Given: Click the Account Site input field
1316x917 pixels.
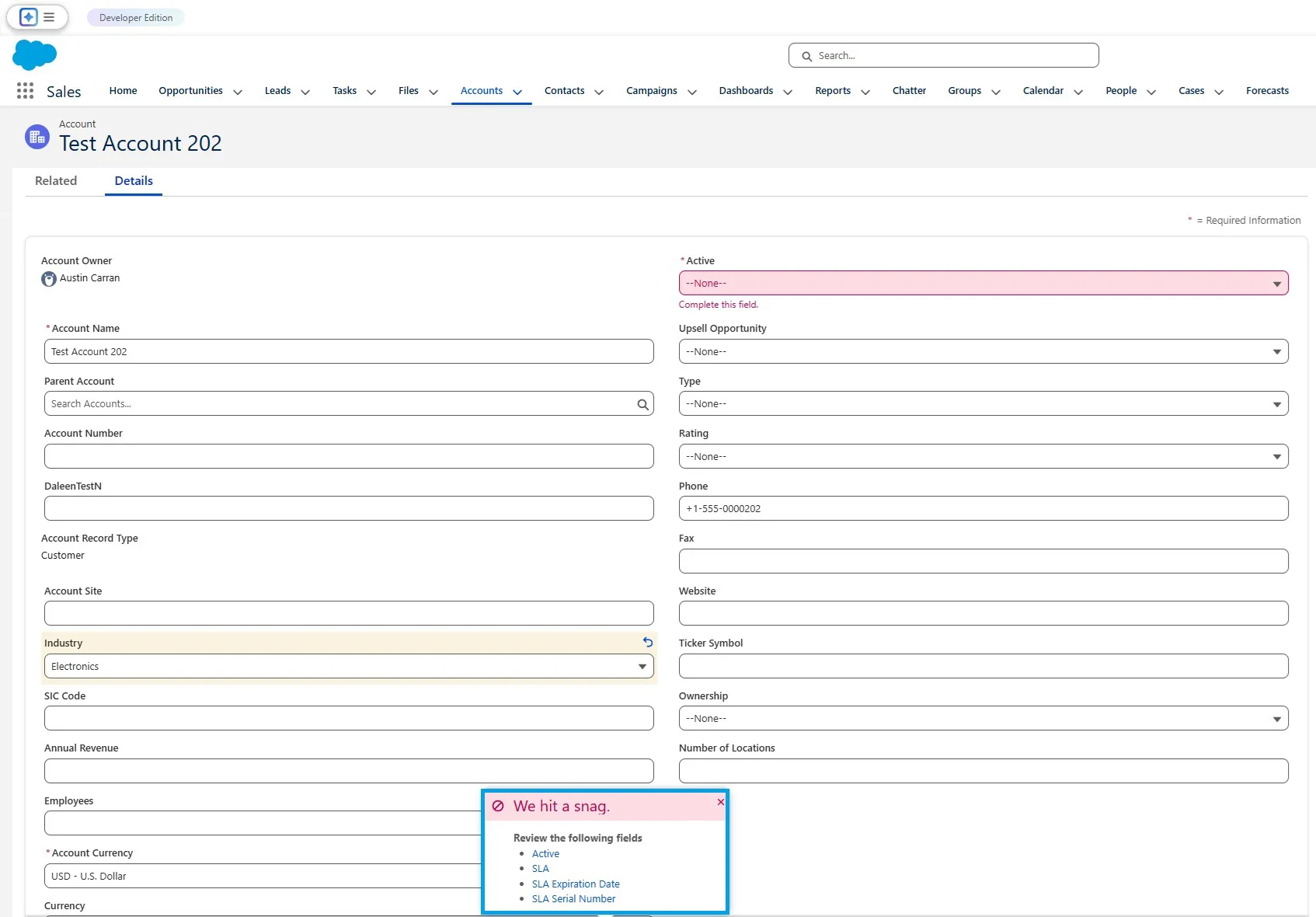Looking at the screenshot, I should (349, 613).
